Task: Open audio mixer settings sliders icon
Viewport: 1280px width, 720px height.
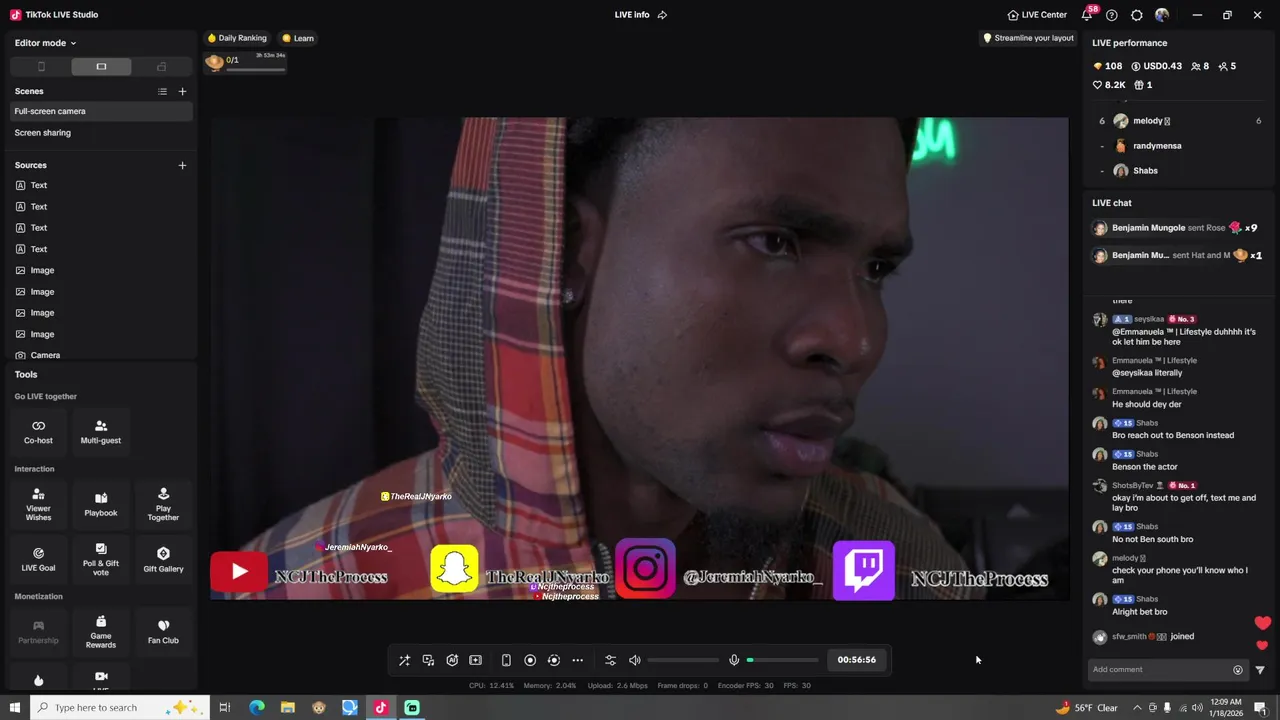Action: 611,660
